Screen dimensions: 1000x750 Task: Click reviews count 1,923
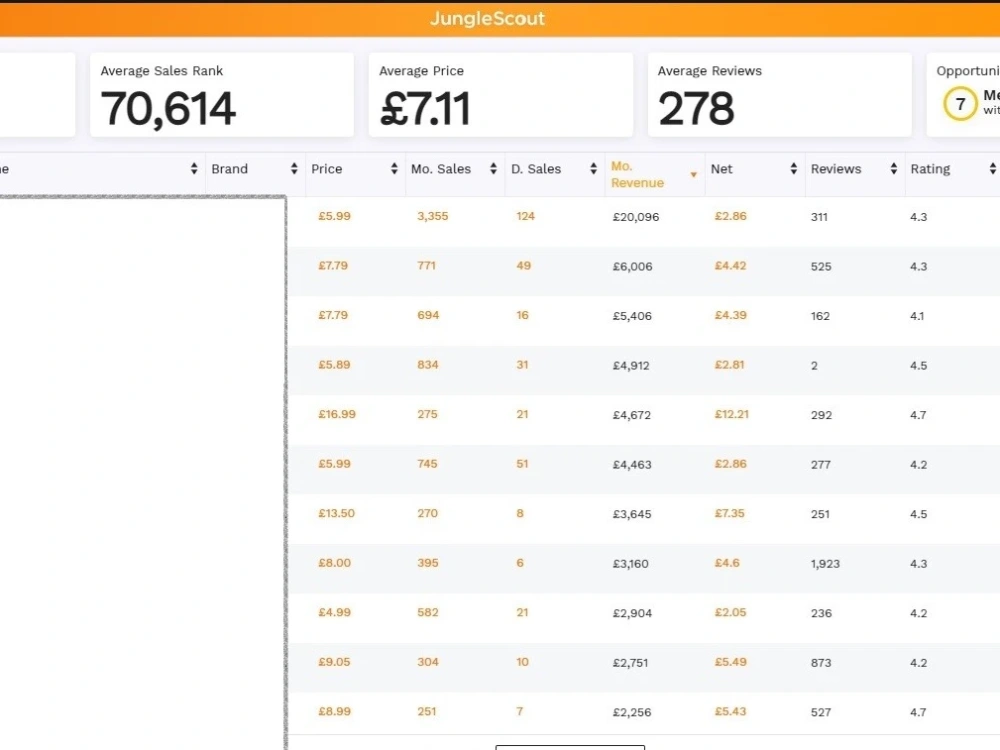[825, 564]
